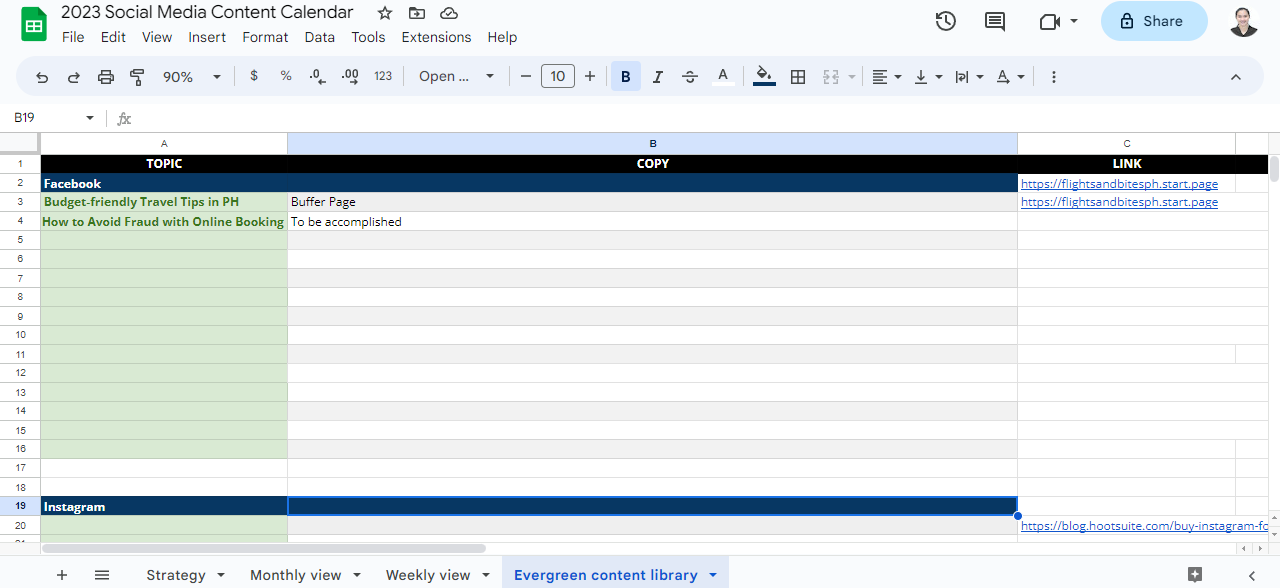Open the Extensions menu
Viewport: 1280px width, 588px height.
point(436,37)
